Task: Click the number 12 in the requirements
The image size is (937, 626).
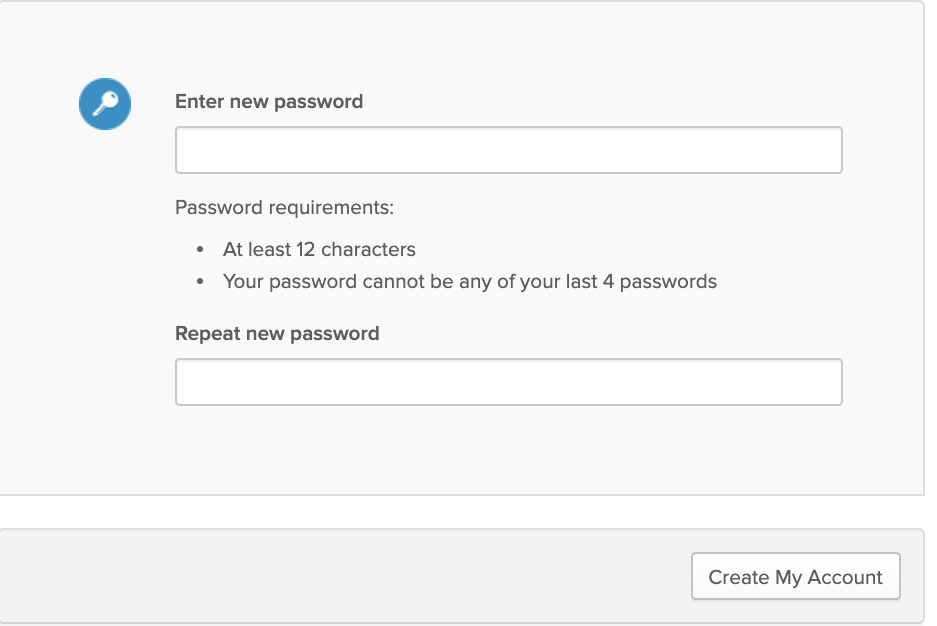Action: [x=306, y=249]
